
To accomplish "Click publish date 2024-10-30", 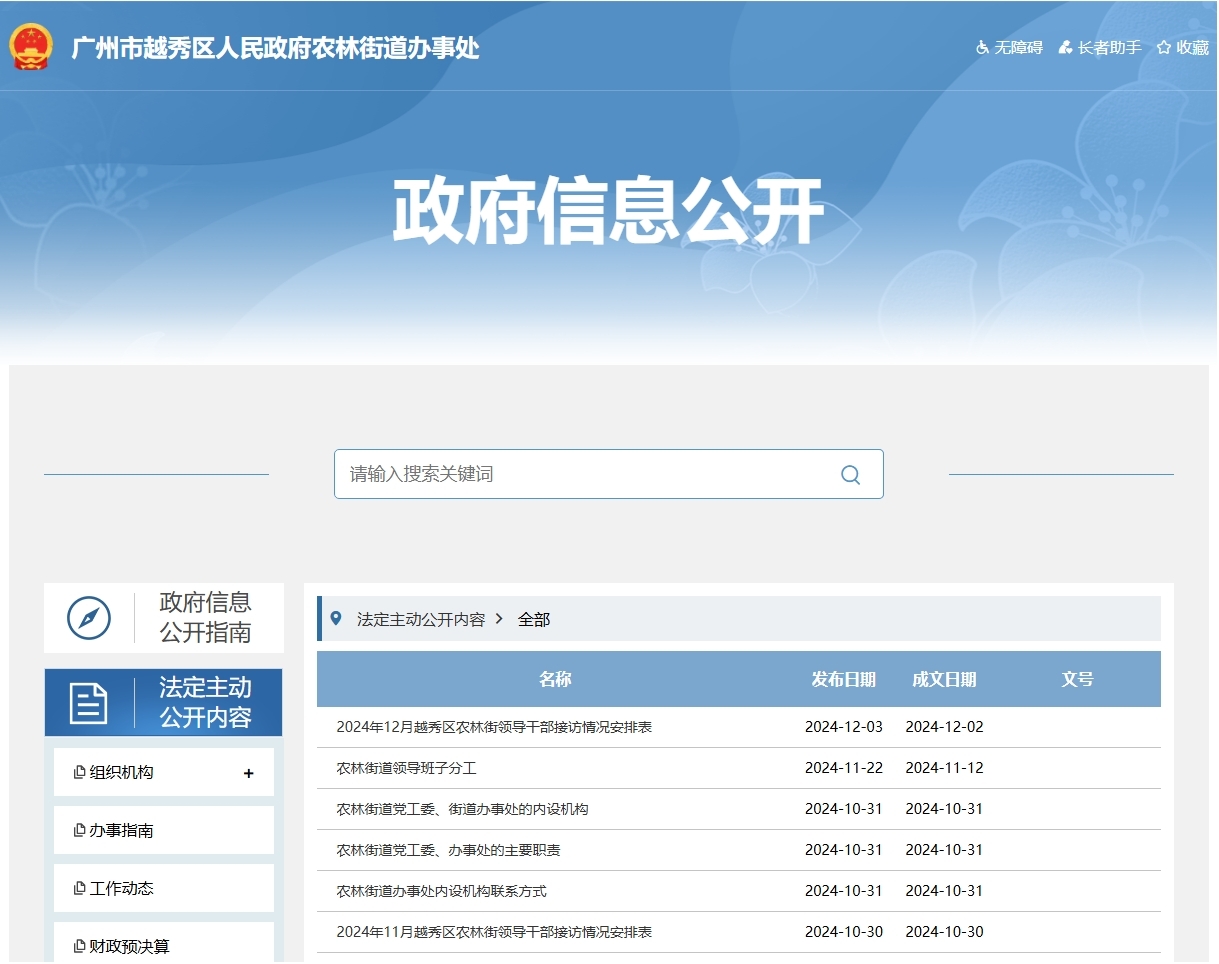I will (844, 932).
